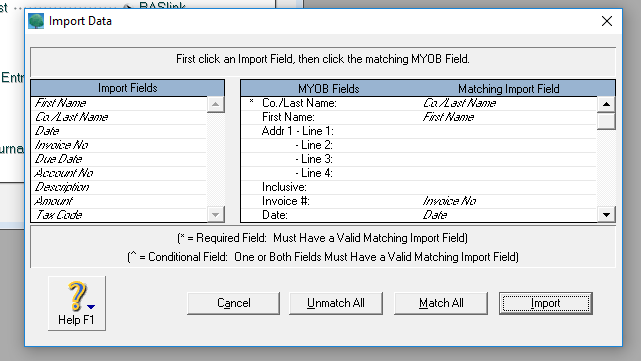Select the Due Date import field
This screenshot has height=361, width=641.
[x=119, y=159]
